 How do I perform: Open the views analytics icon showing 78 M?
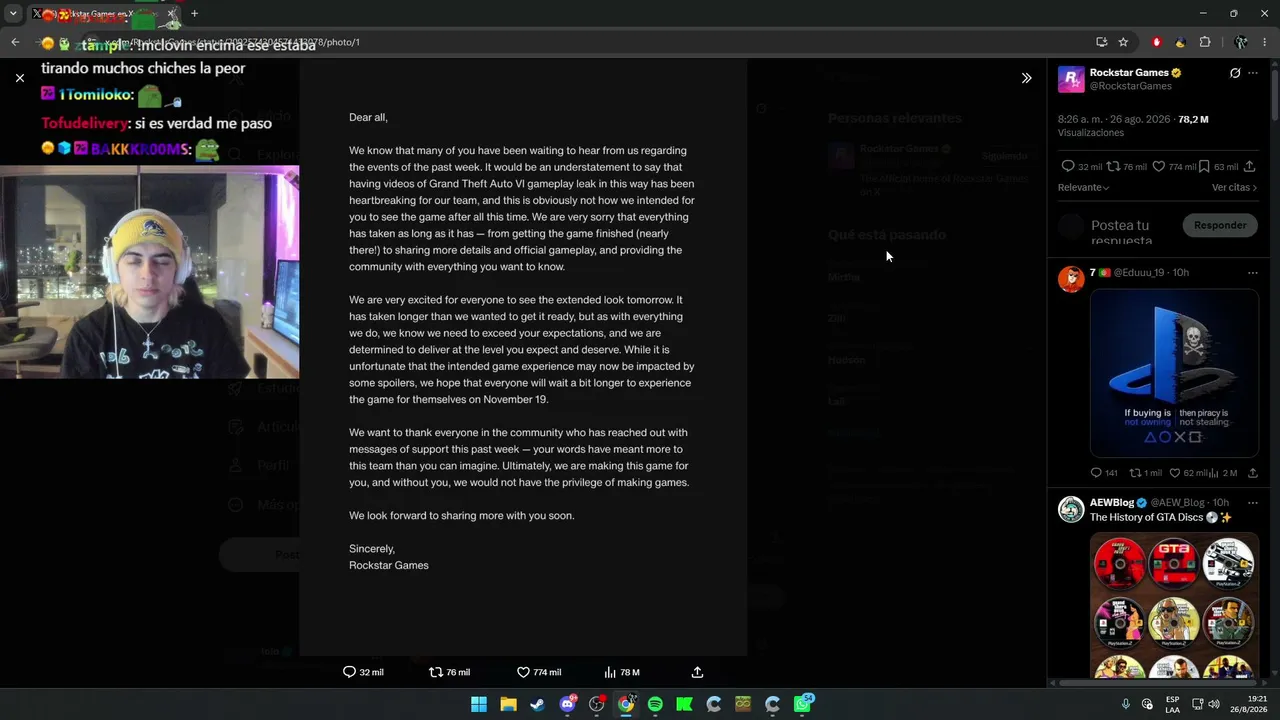(610, 672)
